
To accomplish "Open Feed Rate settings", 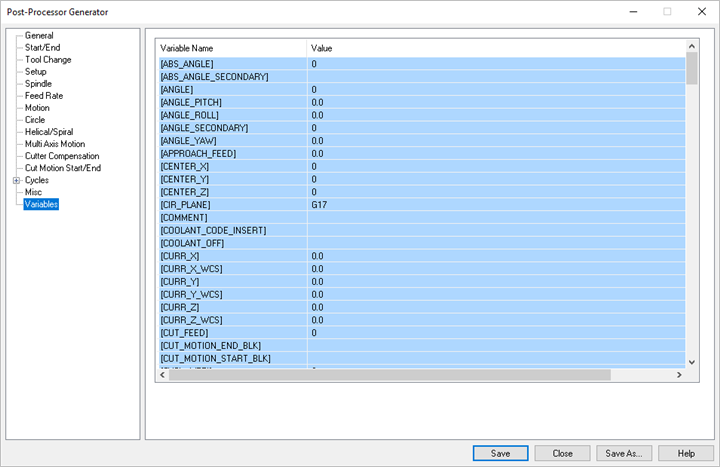I will coord(44,96).
